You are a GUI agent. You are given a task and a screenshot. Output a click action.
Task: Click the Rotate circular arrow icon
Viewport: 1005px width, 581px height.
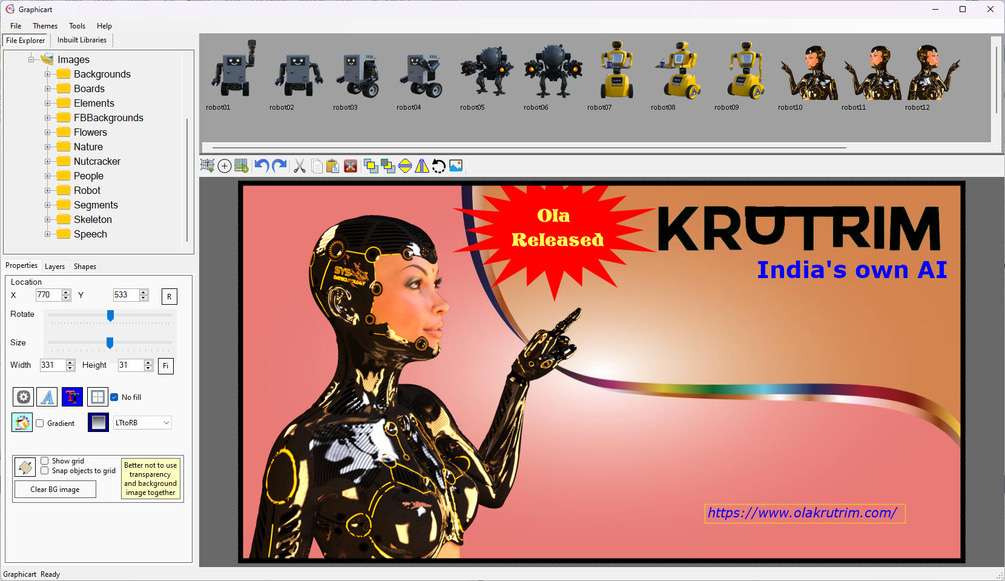[438, 166]
